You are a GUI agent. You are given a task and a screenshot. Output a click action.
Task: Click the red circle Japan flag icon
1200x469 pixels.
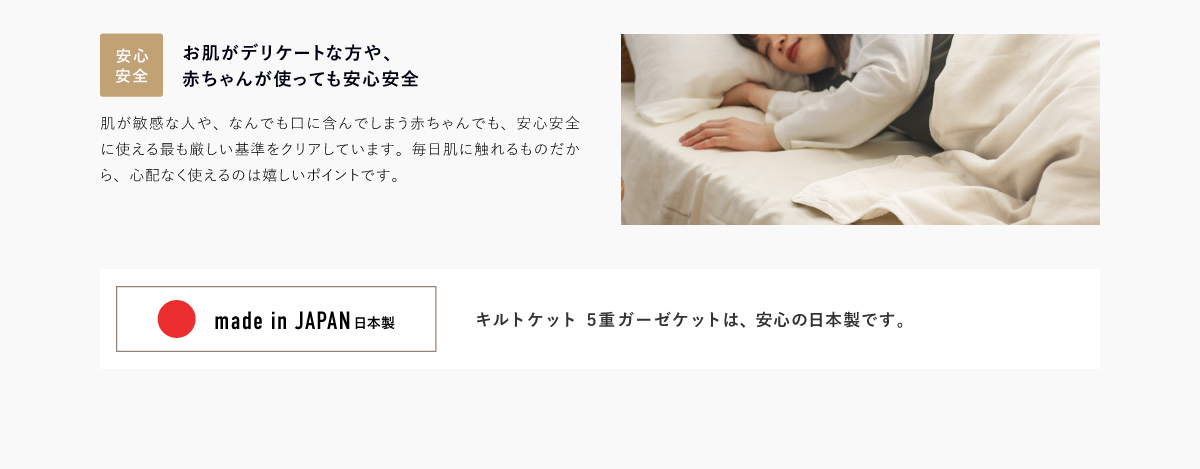coord(176,319)
